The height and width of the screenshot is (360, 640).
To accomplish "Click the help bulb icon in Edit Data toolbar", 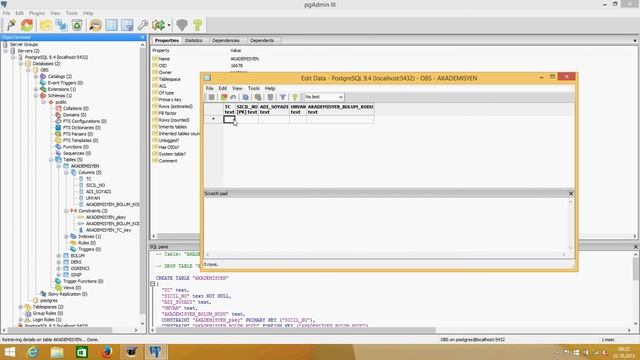I will [x=295, y=97].
